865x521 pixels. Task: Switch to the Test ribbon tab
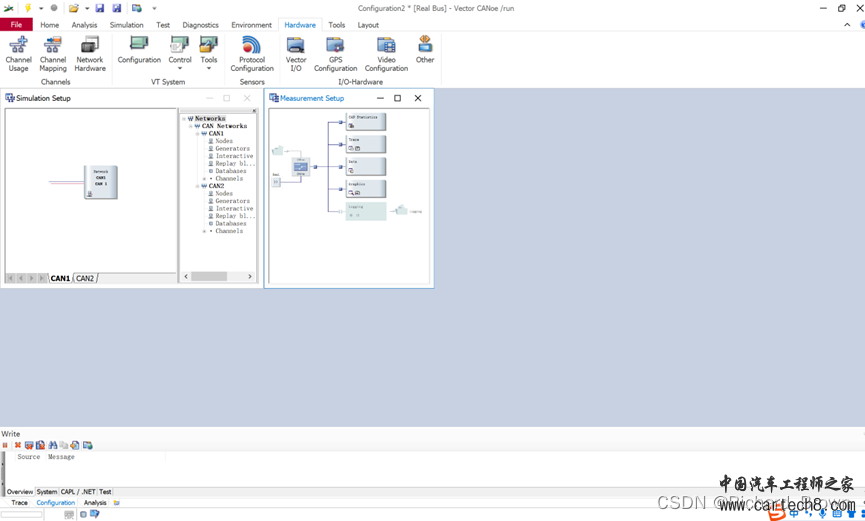163,25
